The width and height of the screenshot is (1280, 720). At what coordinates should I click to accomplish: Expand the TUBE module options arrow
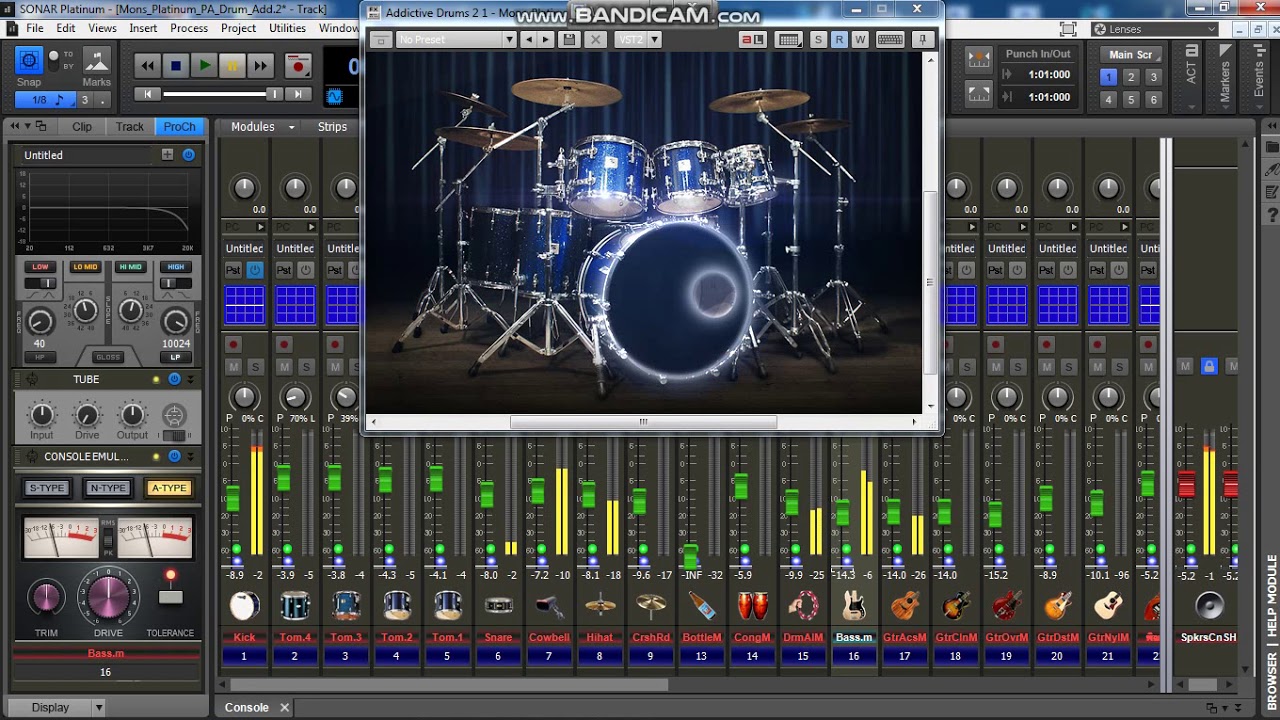click(190, 380)
